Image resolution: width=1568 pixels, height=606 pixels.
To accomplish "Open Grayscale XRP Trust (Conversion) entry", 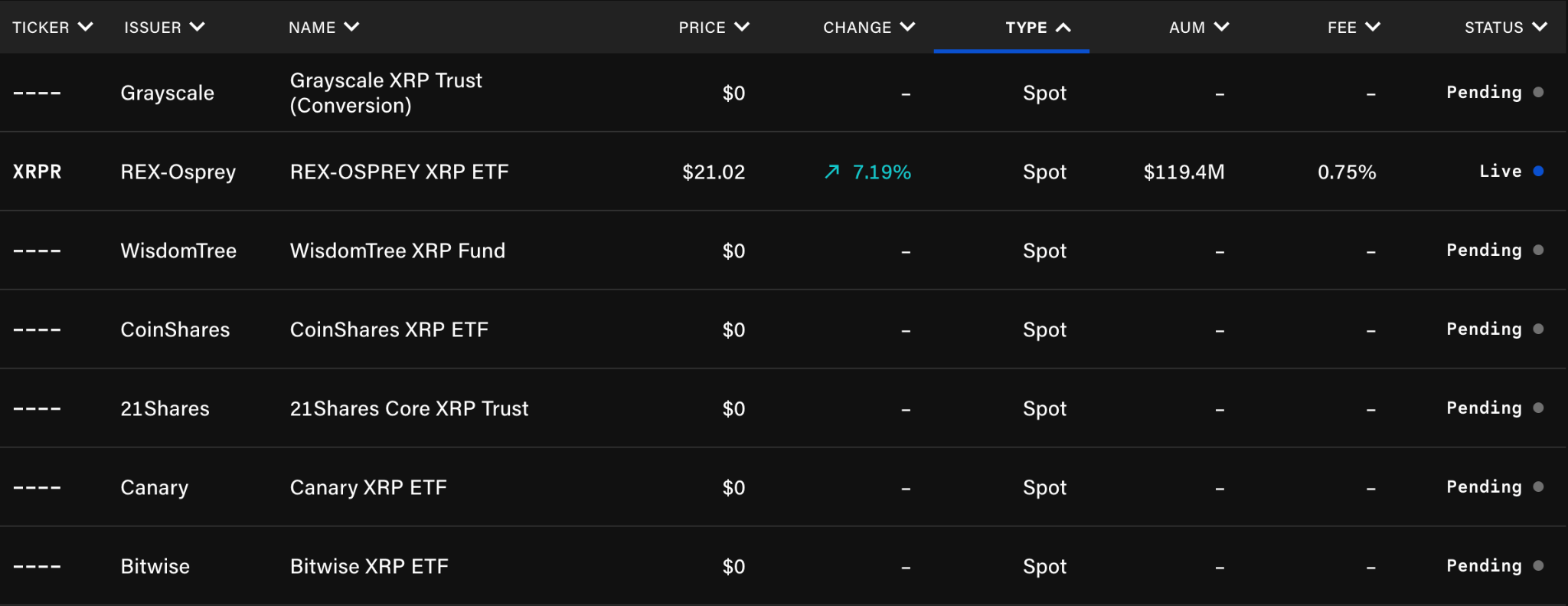I will 386,93.
